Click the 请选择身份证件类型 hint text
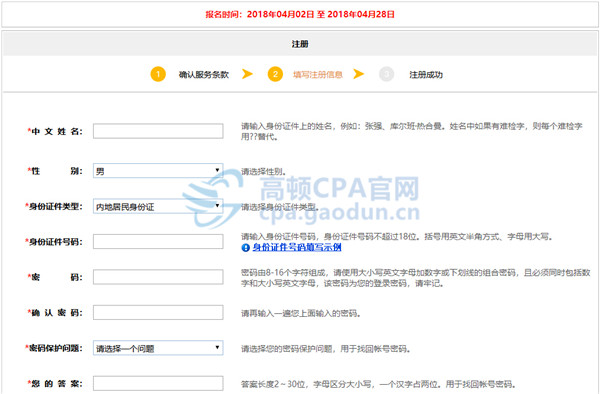600x394 pixels. (280, 207)
